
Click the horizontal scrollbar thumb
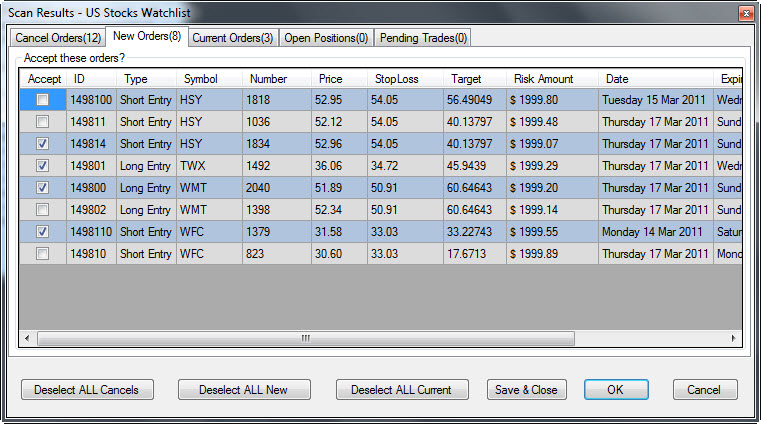(306, 338)
